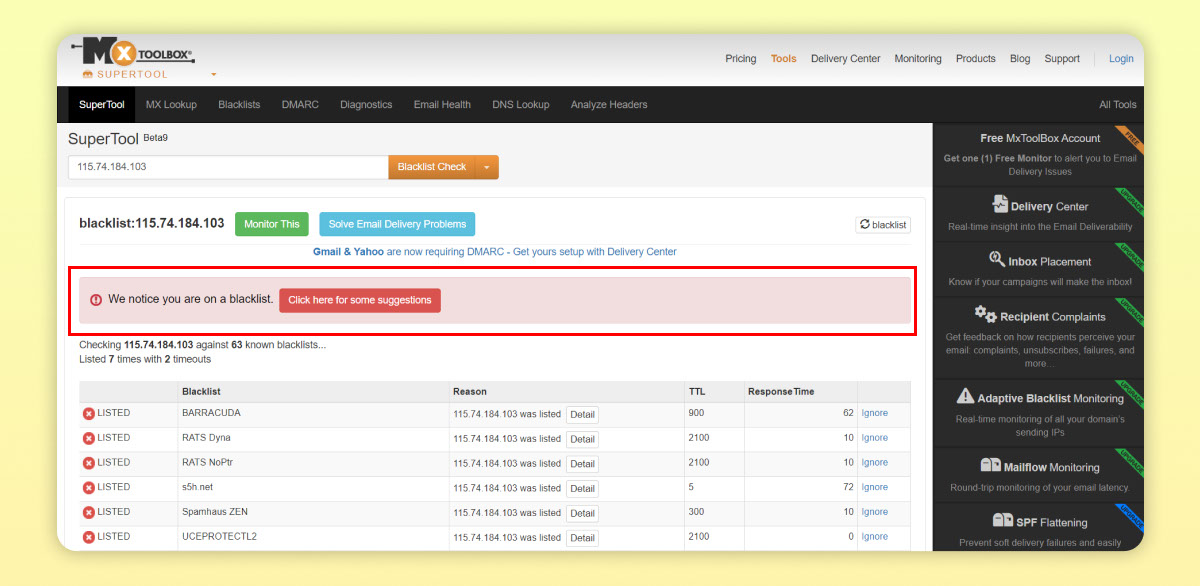Click the red LISTED icon for Spamhaus ZEN
1200x586 pixels.
coord(88,512)
